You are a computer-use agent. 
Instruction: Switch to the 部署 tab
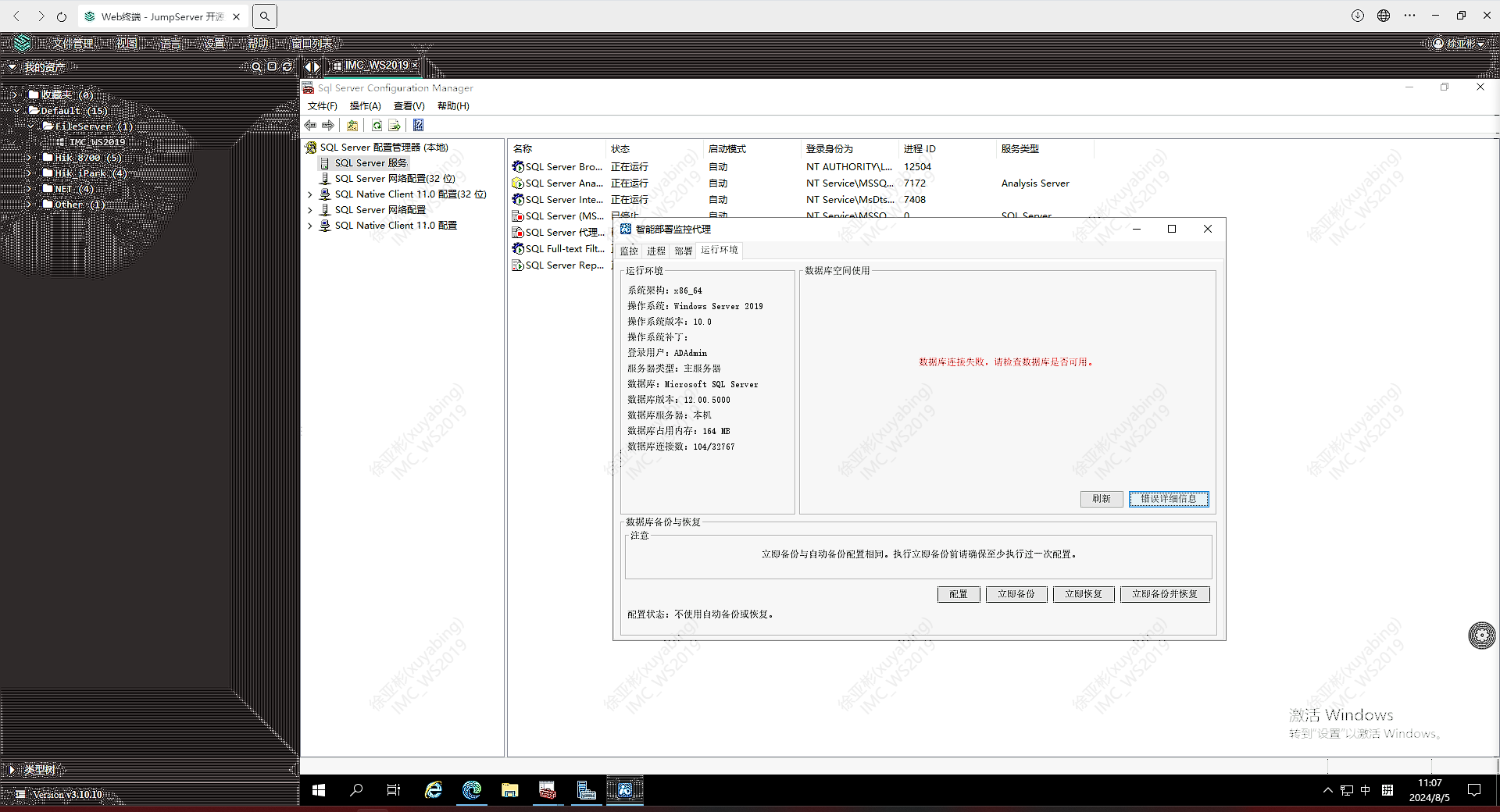pos(684,251)
